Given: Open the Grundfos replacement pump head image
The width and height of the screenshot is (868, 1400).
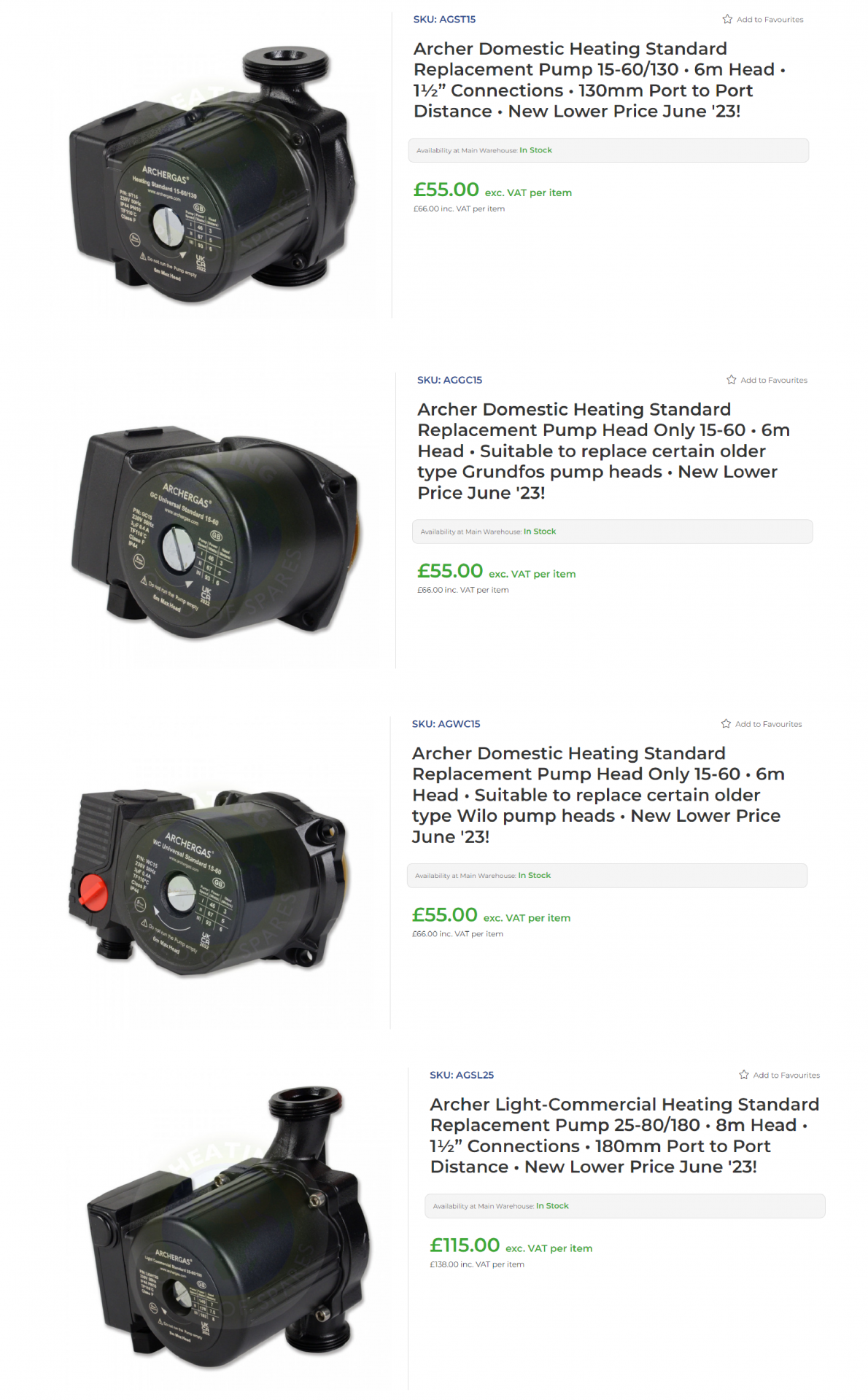Looking at the screenshot, I should [x=215, y=532].
